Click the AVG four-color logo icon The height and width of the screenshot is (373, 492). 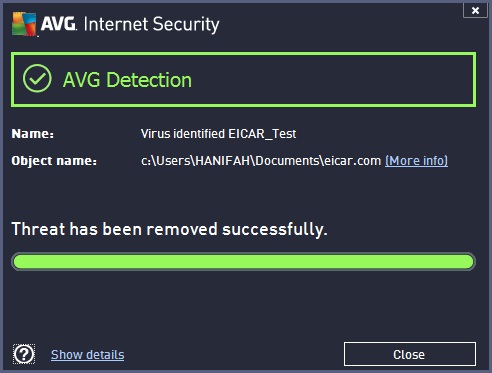pos(24,24)
